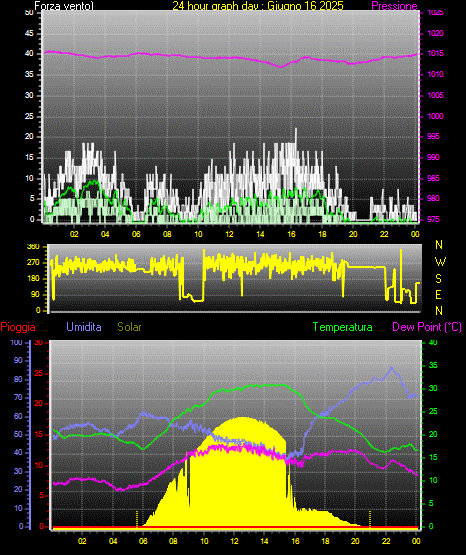Click the 1005 pressure axis value
Image resolution: width=466 pixels, height=555 pixels.
[x=435, y=95]
